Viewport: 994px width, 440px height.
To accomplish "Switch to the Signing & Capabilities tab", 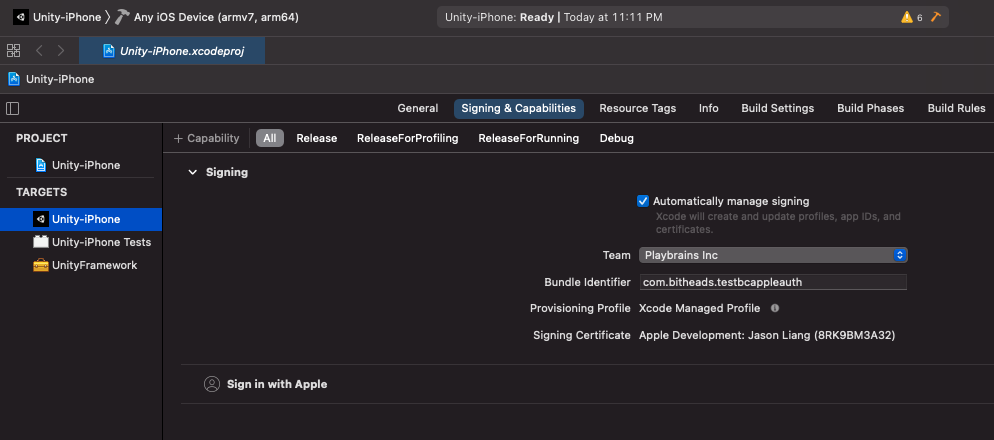I will [x=519, y=108].
